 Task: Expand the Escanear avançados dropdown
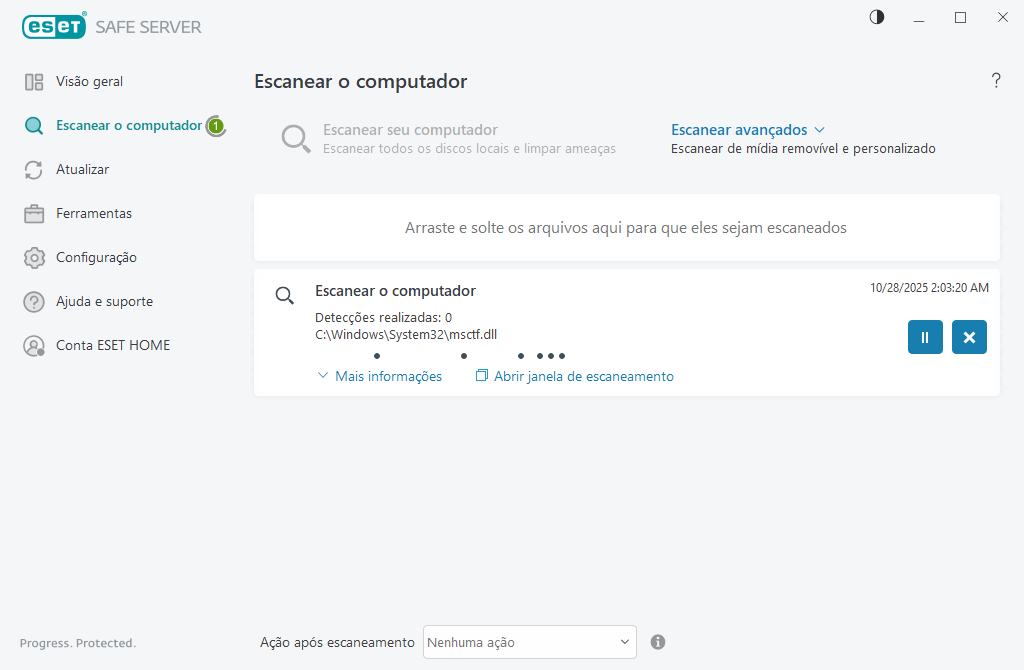click(748, 129)
